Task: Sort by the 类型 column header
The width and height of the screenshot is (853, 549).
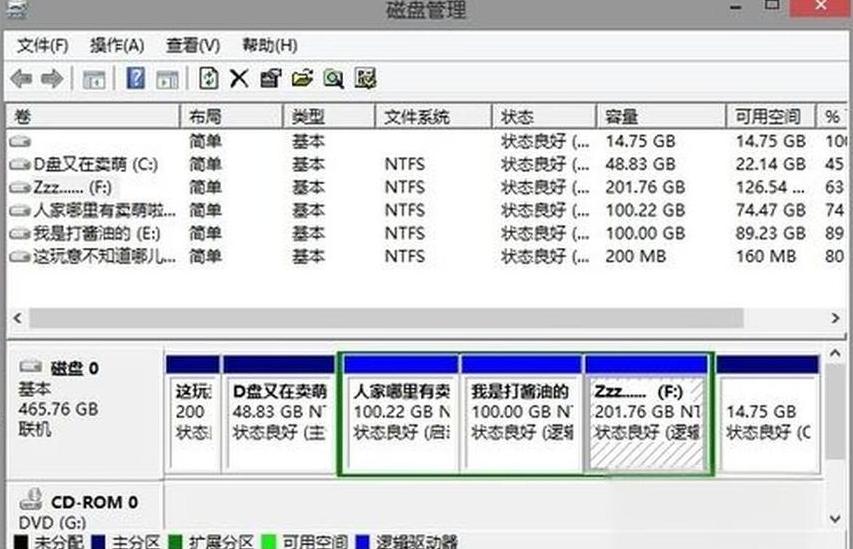Action: tap(329, 116)
